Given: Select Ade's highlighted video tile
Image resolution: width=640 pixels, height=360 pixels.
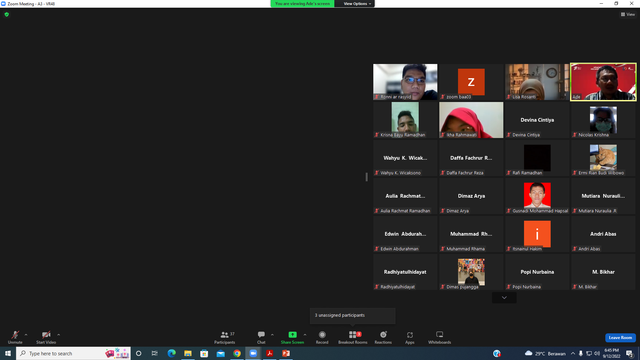Looking at the screenshot, I should point(603,82).
